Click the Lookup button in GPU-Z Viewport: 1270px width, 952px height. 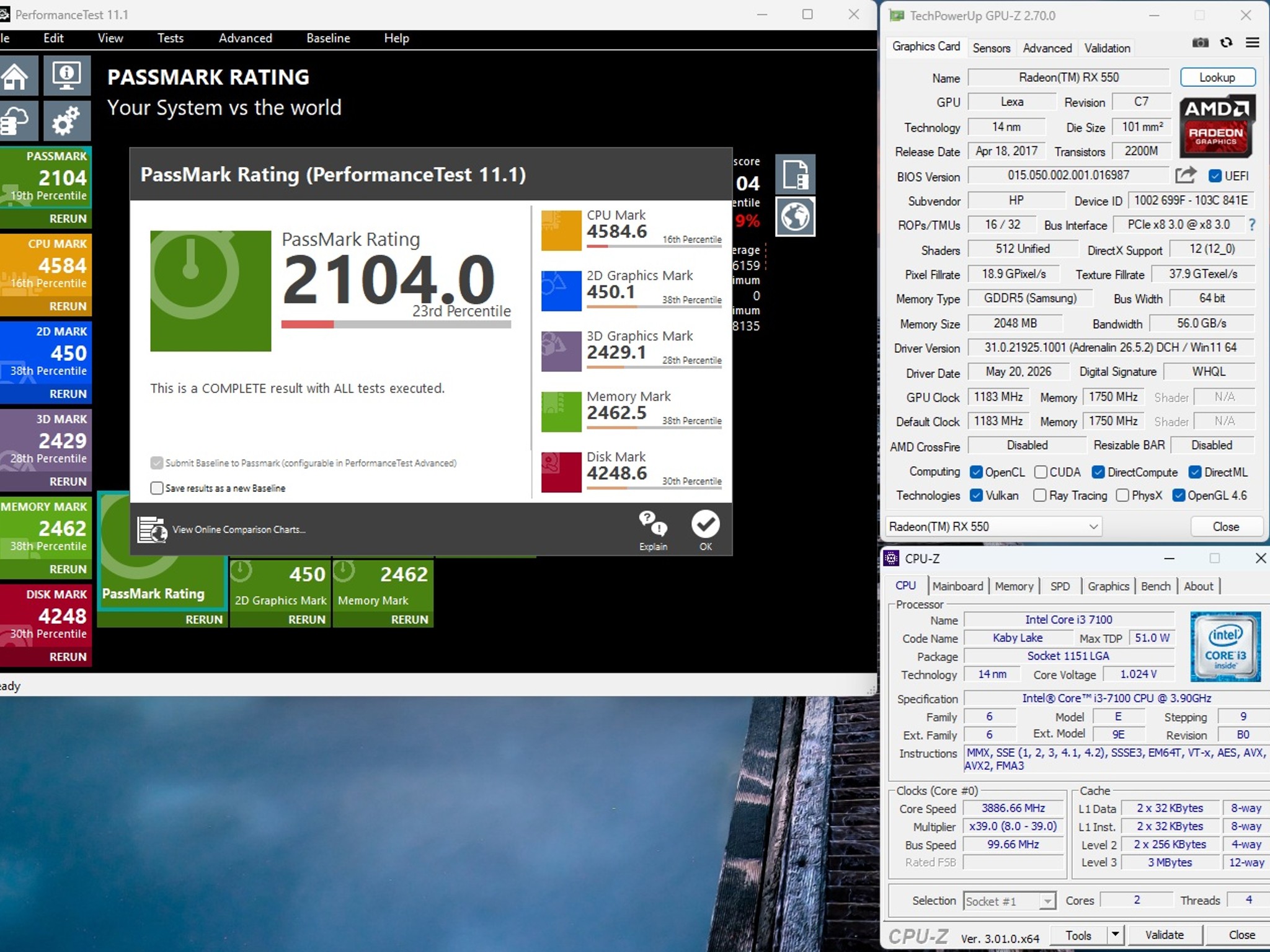click(1217, 77)
